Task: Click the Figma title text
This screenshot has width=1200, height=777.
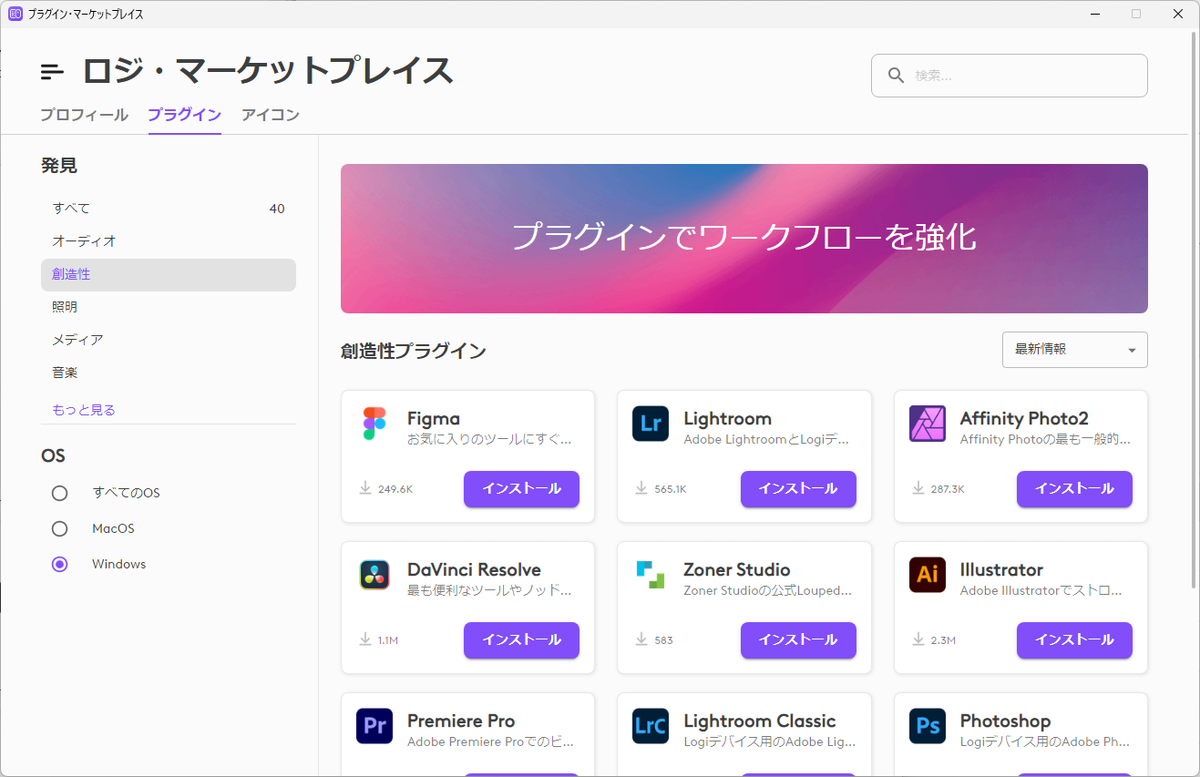Action: click(x=434, y=419)
